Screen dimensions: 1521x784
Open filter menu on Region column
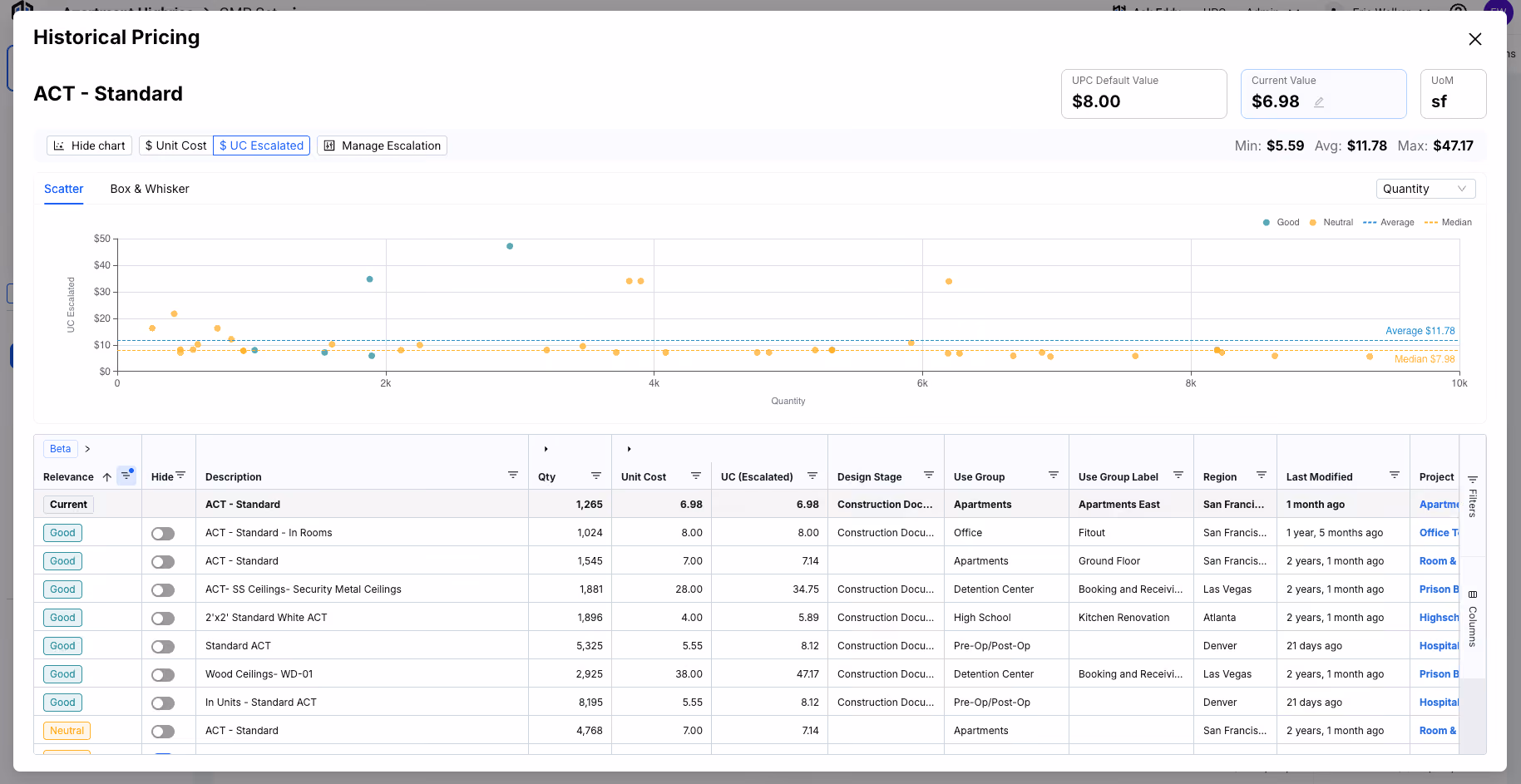pyautogui.click(x=1262, y=476)
